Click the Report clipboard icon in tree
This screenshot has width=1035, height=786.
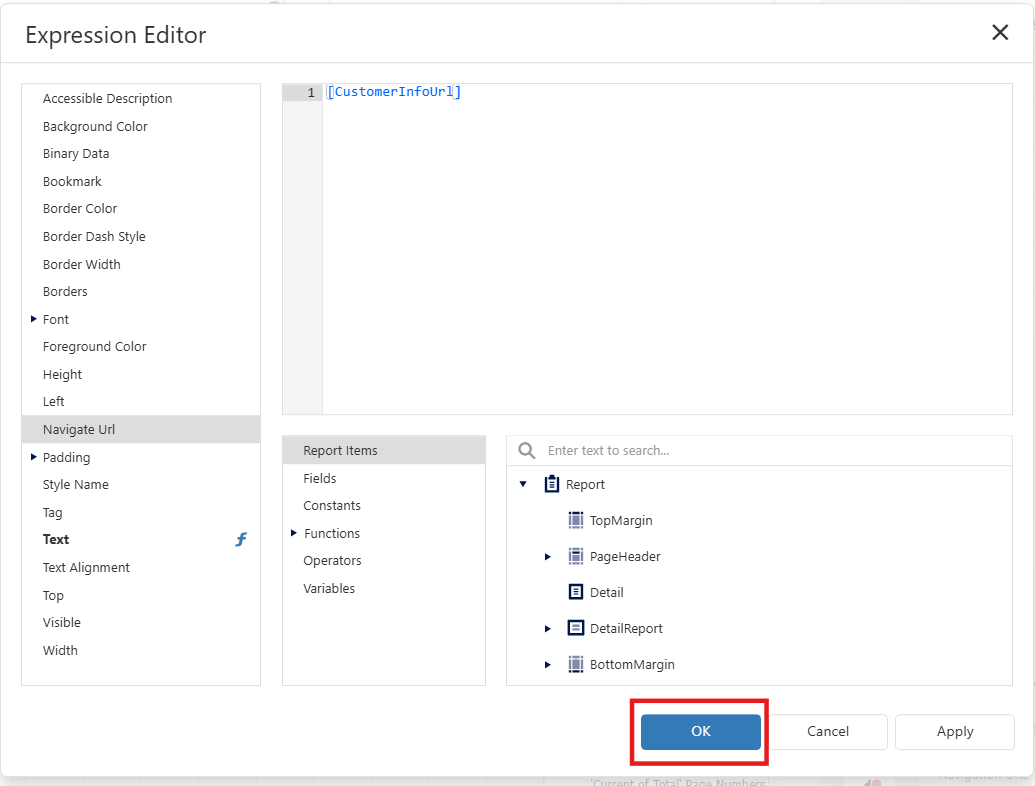tap(551, 484)
